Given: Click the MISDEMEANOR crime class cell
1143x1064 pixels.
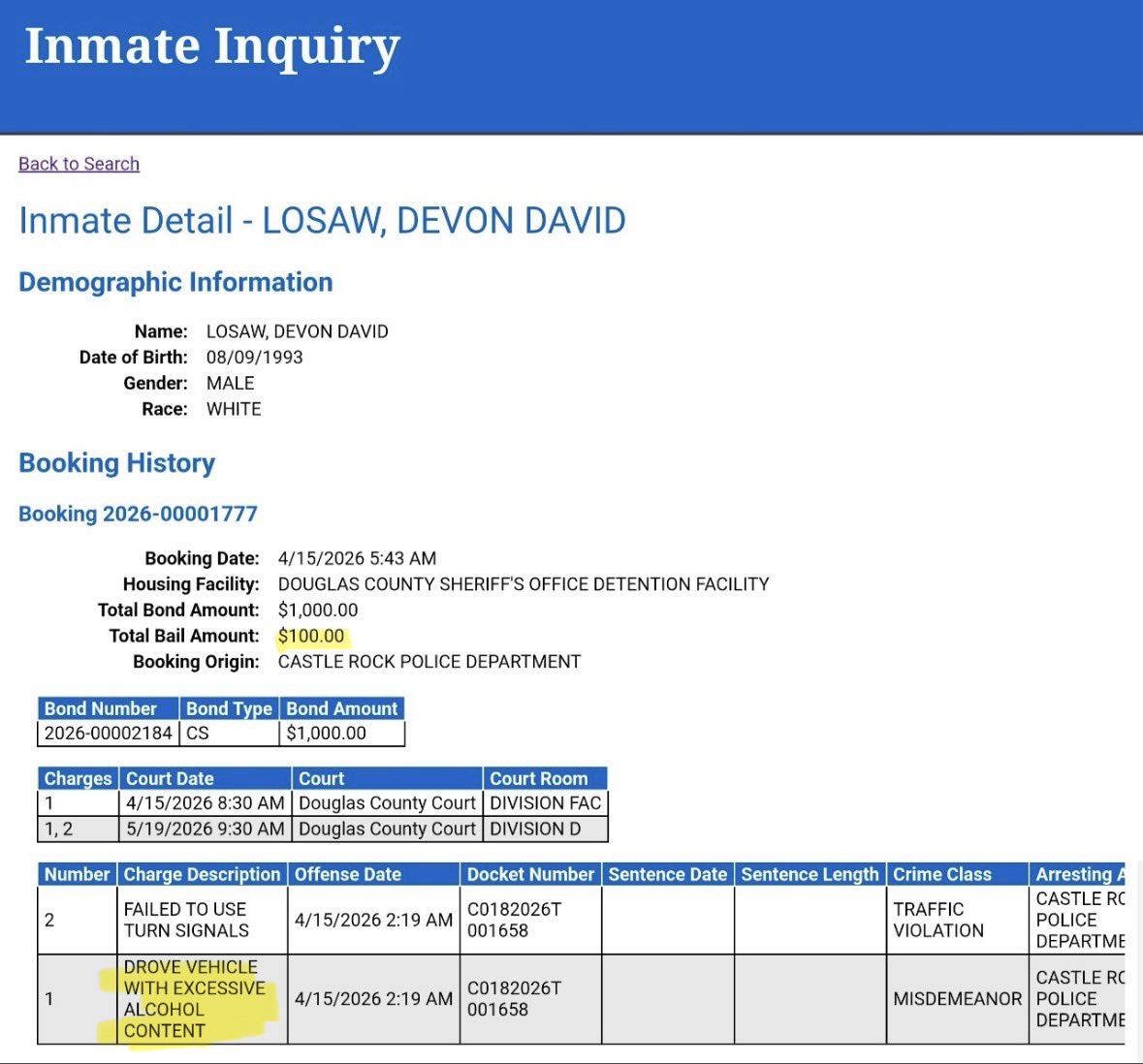Looking at the screenshot, I should click(957, 999).
